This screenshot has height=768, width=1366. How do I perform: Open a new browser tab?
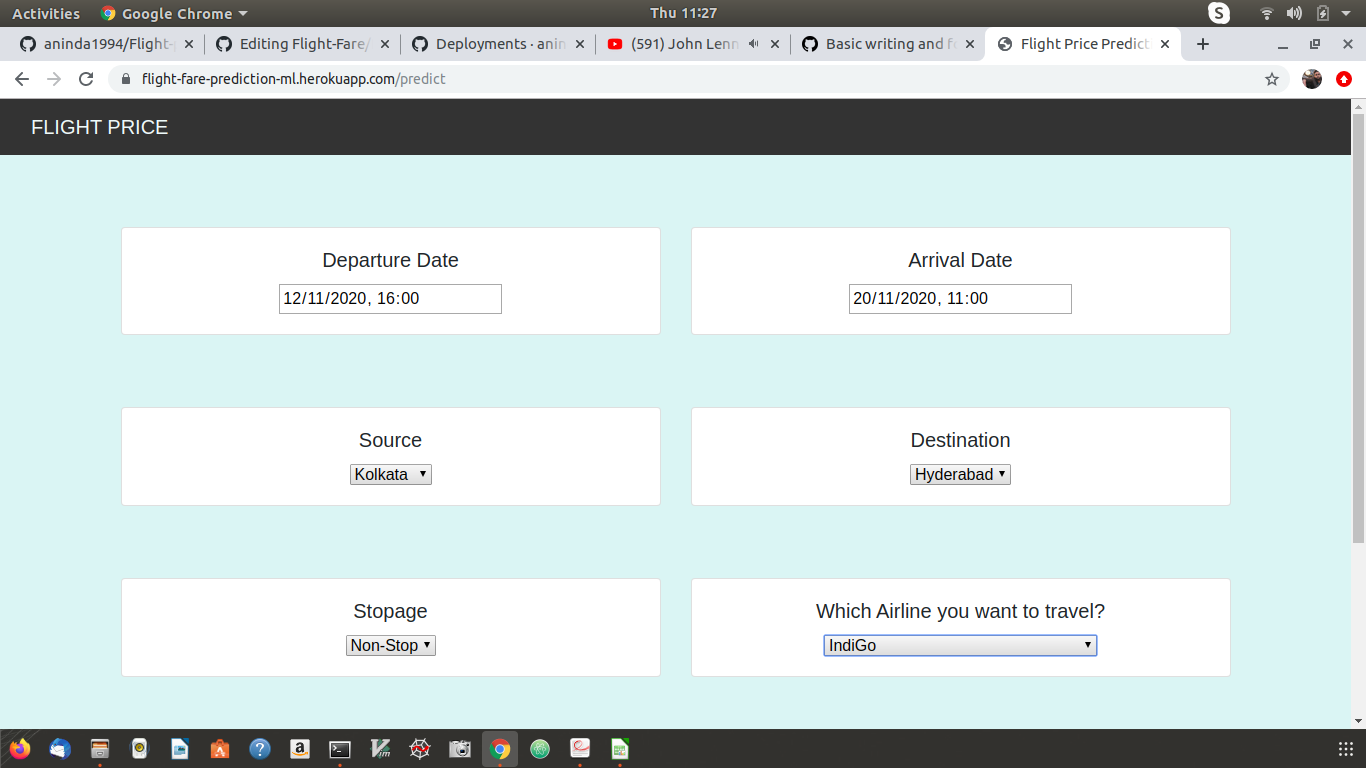click(1203, 43)
